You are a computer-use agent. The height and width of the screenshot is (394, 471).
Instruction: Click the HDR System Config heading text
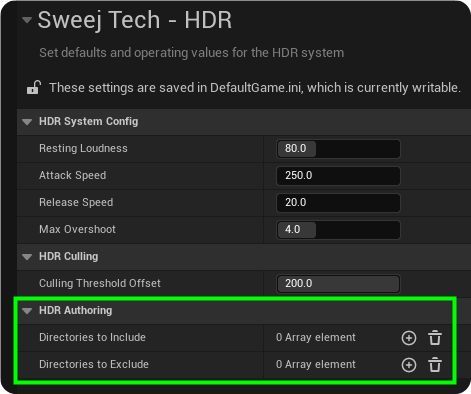pyautogui.click(x=89, y=121)
